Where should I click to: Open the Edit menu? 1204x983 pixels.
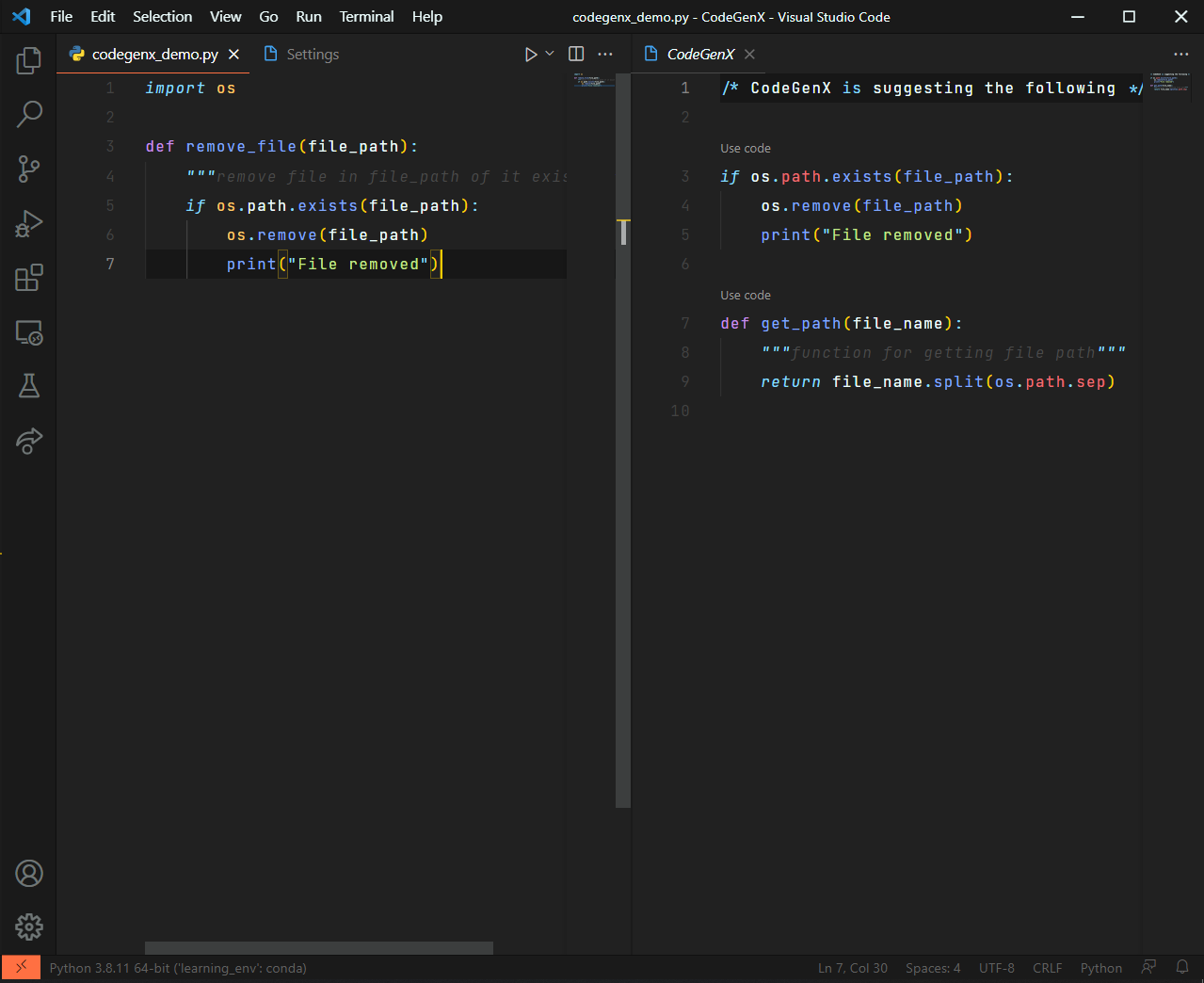click(x=103, y=17)
